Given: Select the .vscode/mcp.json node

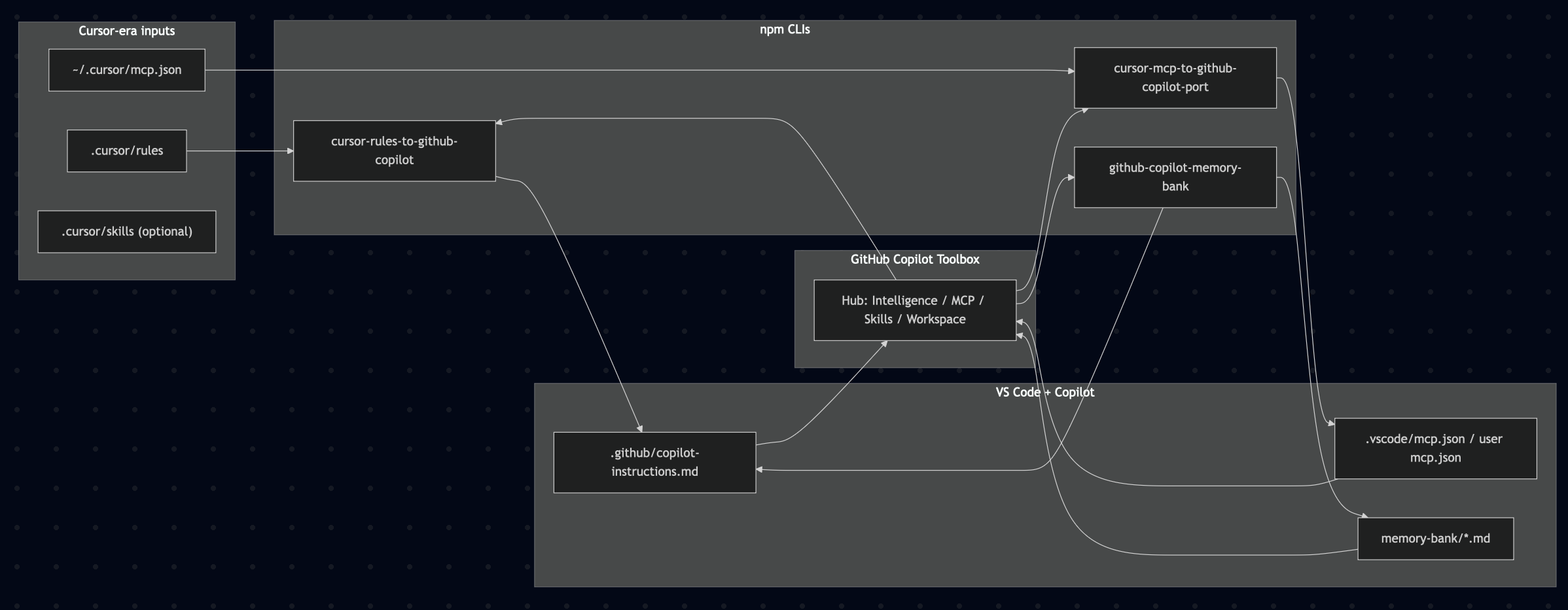Looking at the screenshot, I should pos(1434,448).
